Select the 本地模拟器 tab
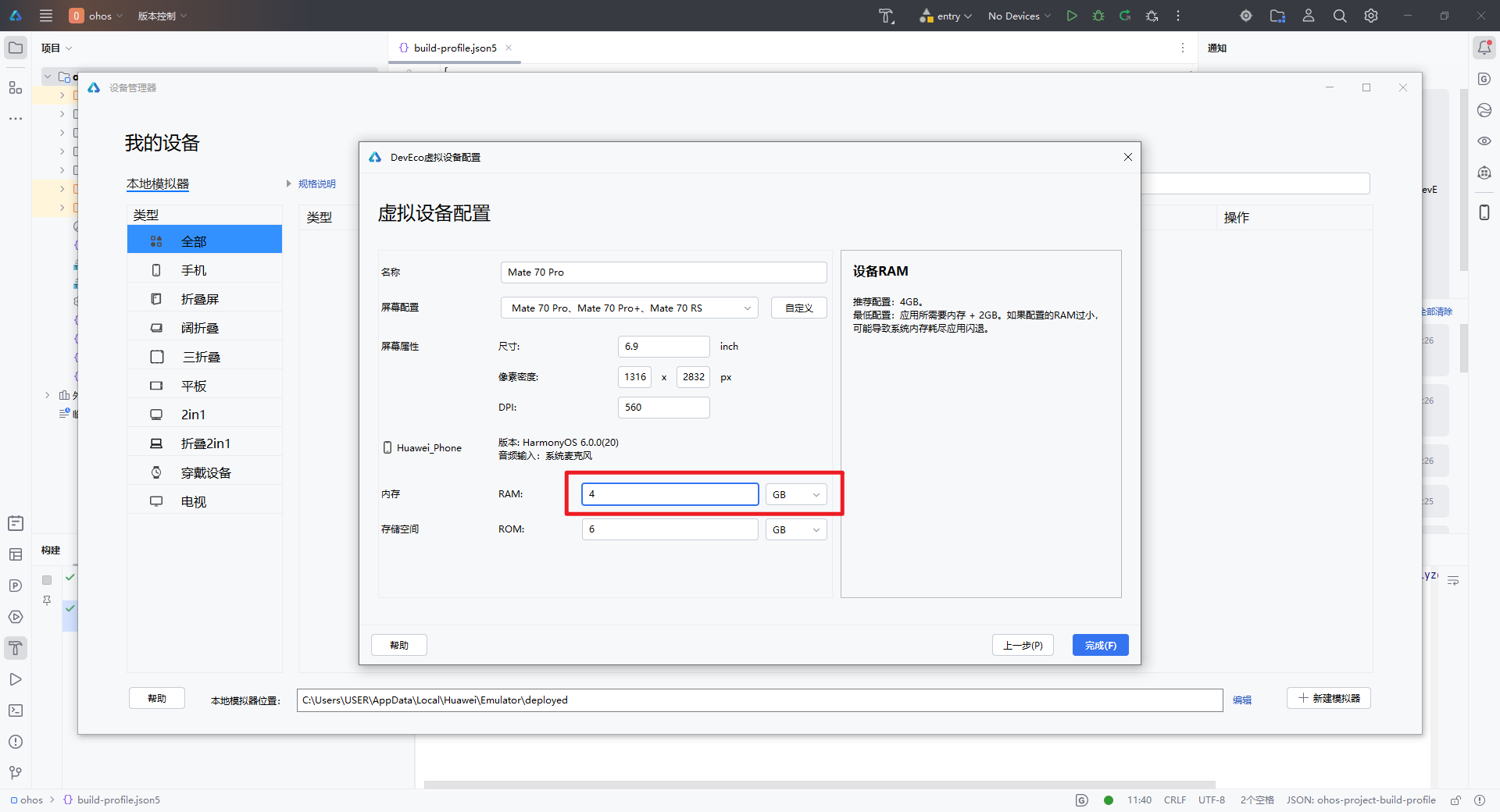This screenshot has height=812, width=1500. pyautogui.click(x=158, y=184)
